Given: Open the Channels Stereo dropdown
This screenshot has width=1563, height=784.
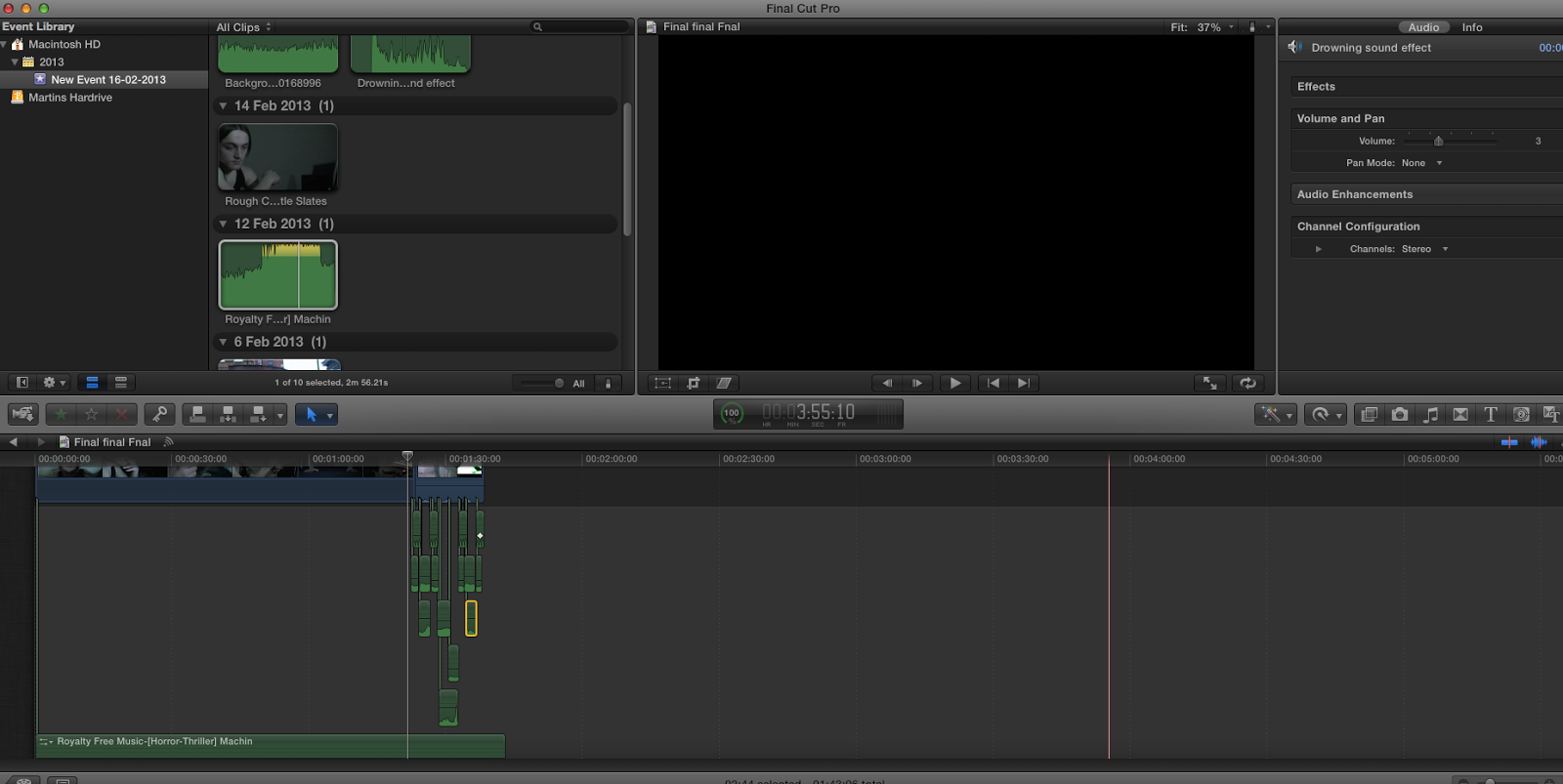Looking at the screenshot, I should (1425, 249).
